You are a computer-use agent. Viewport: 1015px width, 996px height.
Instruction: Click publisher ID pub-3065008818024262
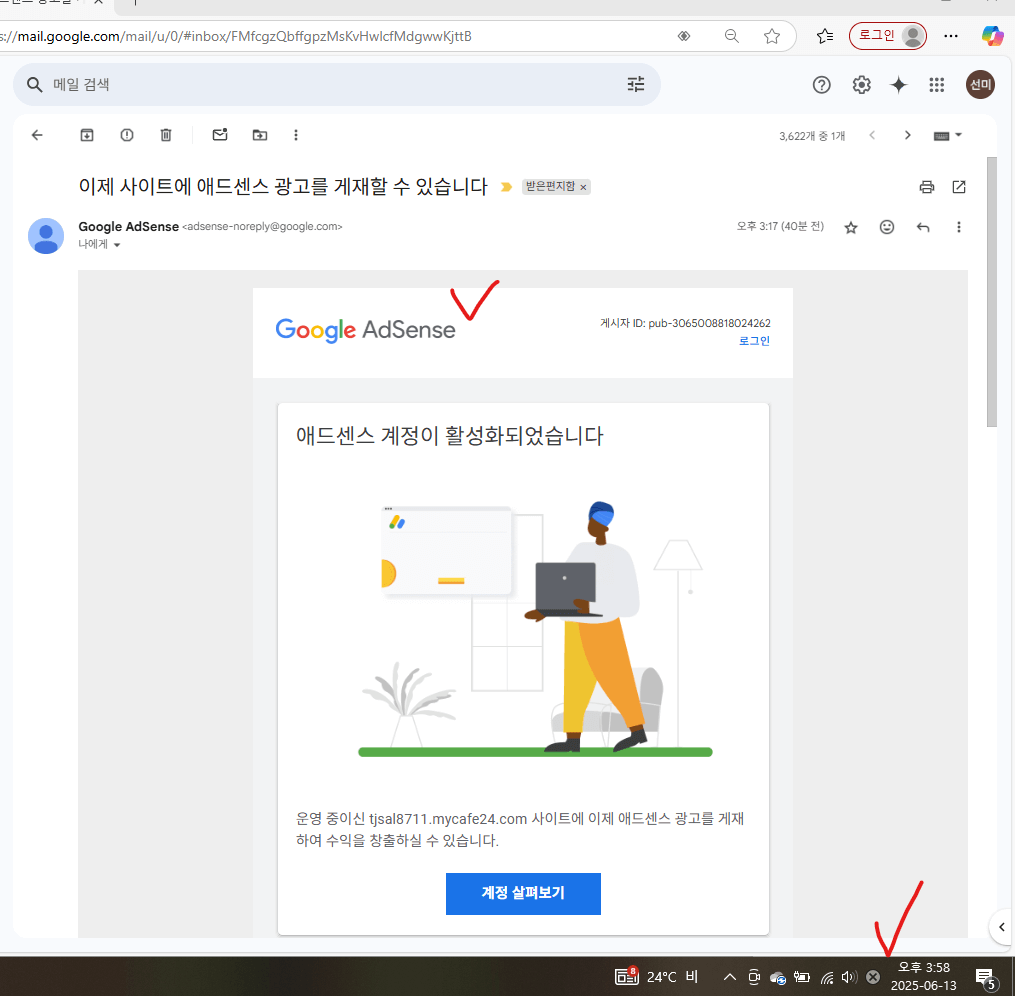[x=709, y=323]
